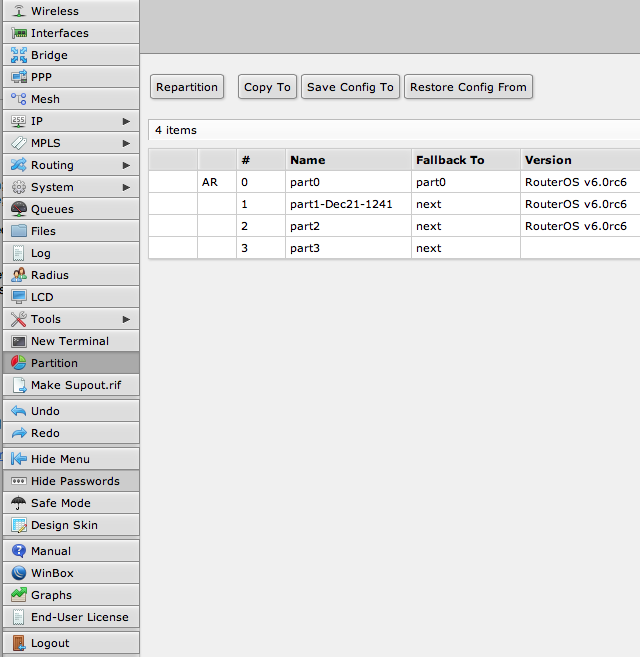
Task: Click the 4 items count bar
Action: (394, 130)
